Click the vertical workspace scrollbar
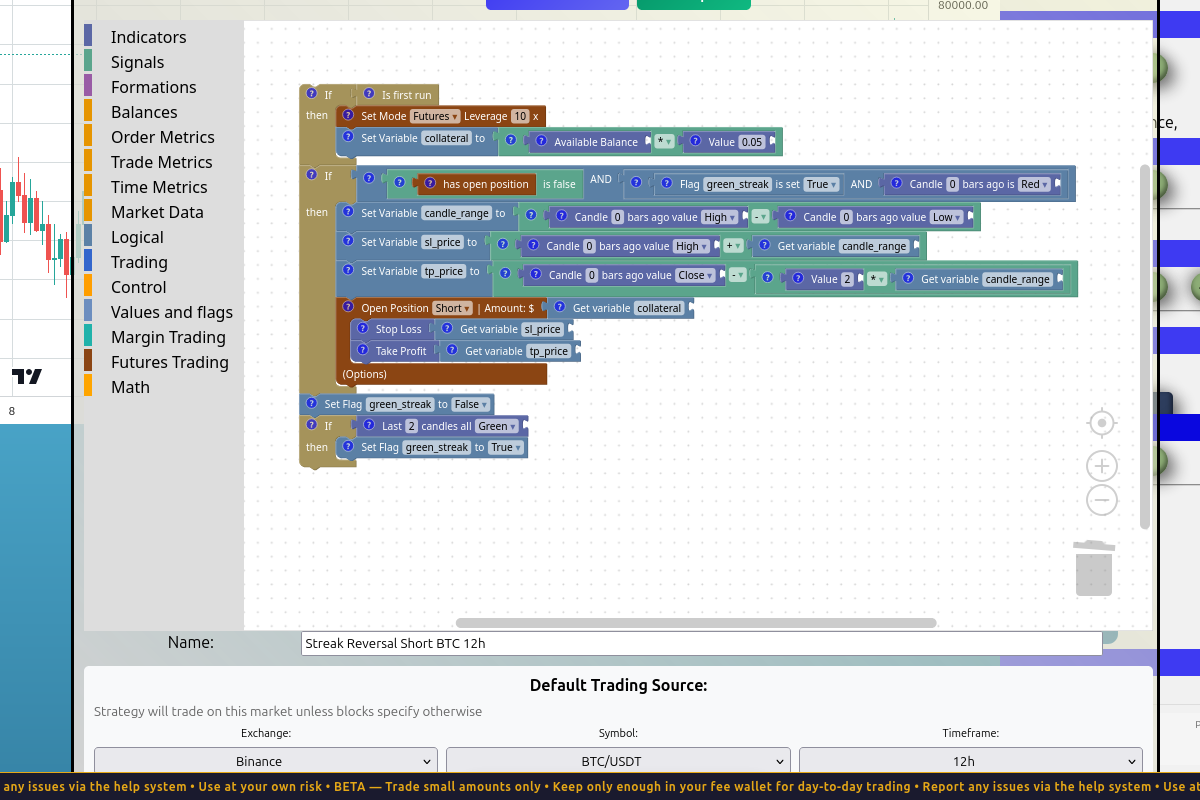Viewport: 1200px width, 800px height. click(1145, 347)
